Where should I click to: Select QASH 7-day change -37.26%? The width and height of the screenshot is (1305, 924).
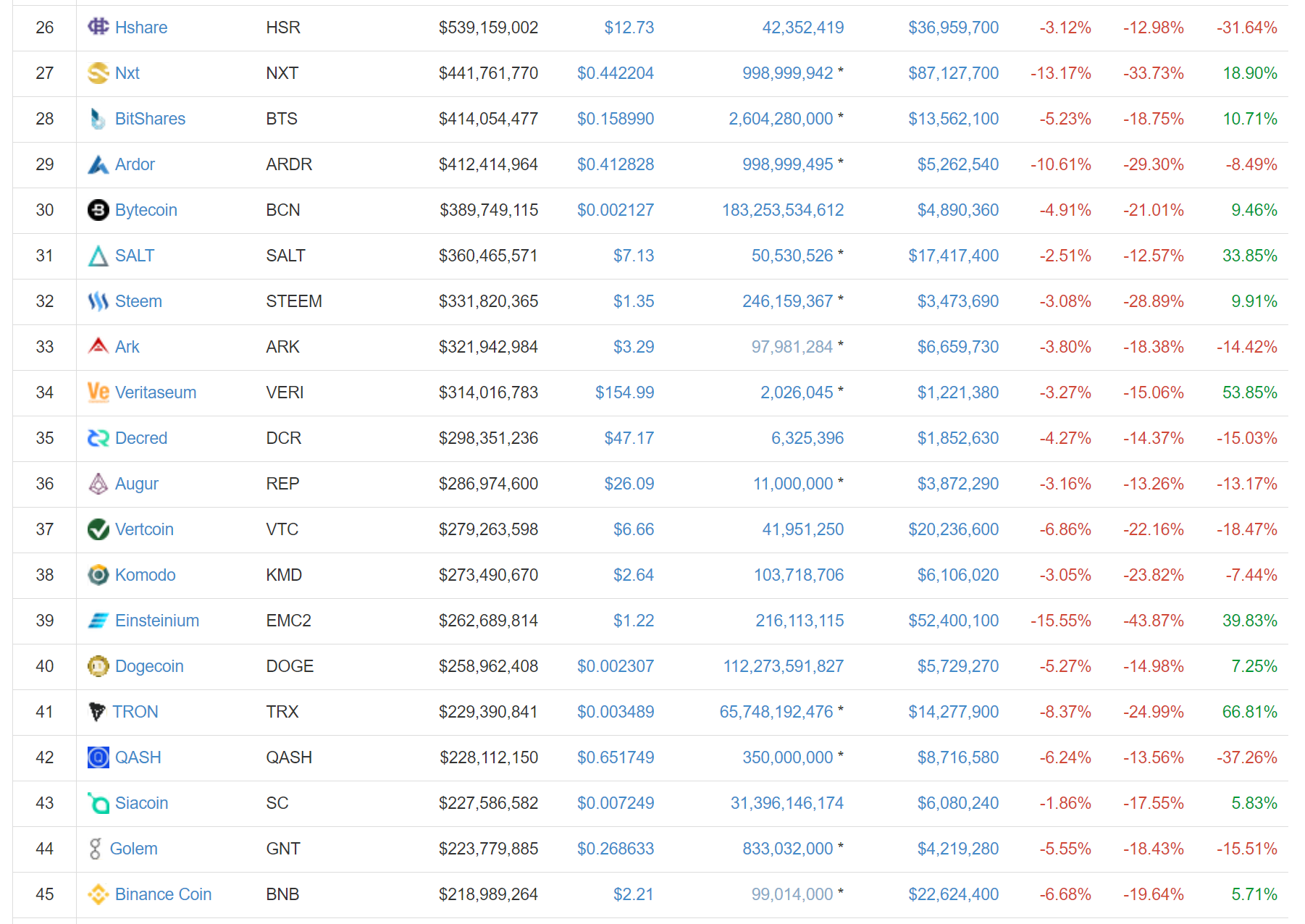click(1247, 757)
